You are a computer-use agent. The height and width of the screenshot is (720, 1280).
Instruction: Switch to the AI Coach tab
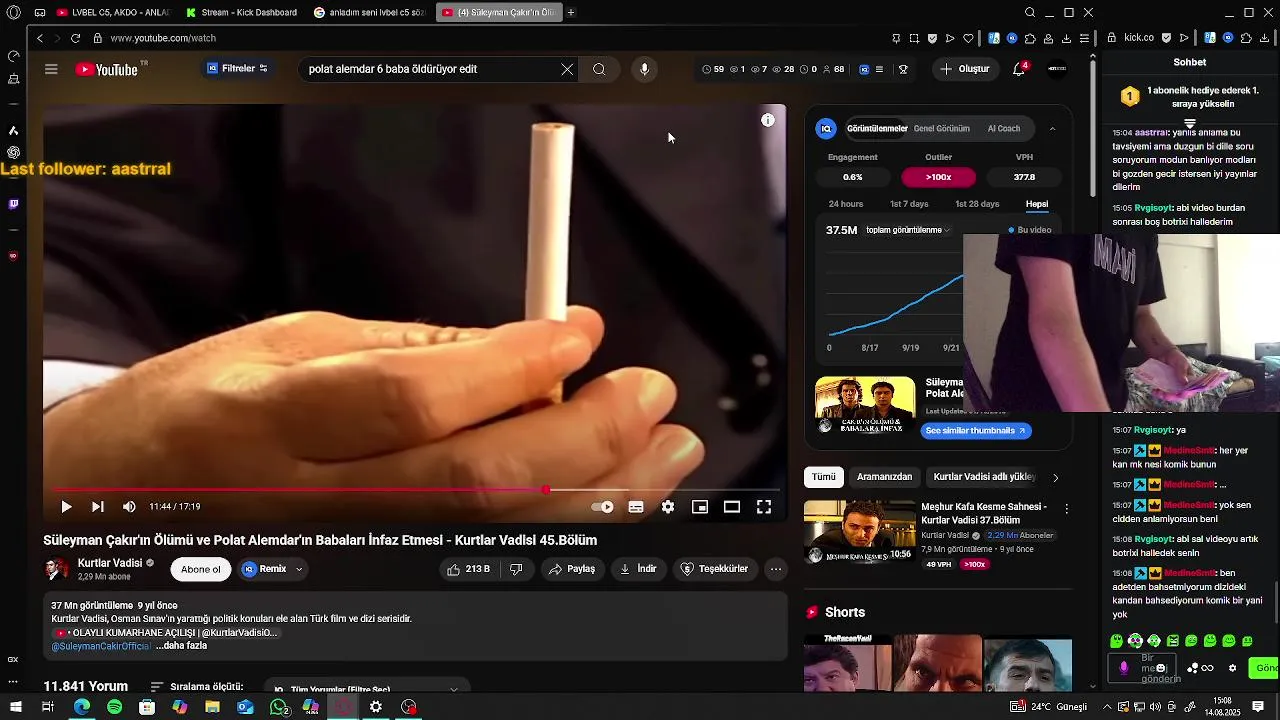click(x=1004, y=129)
